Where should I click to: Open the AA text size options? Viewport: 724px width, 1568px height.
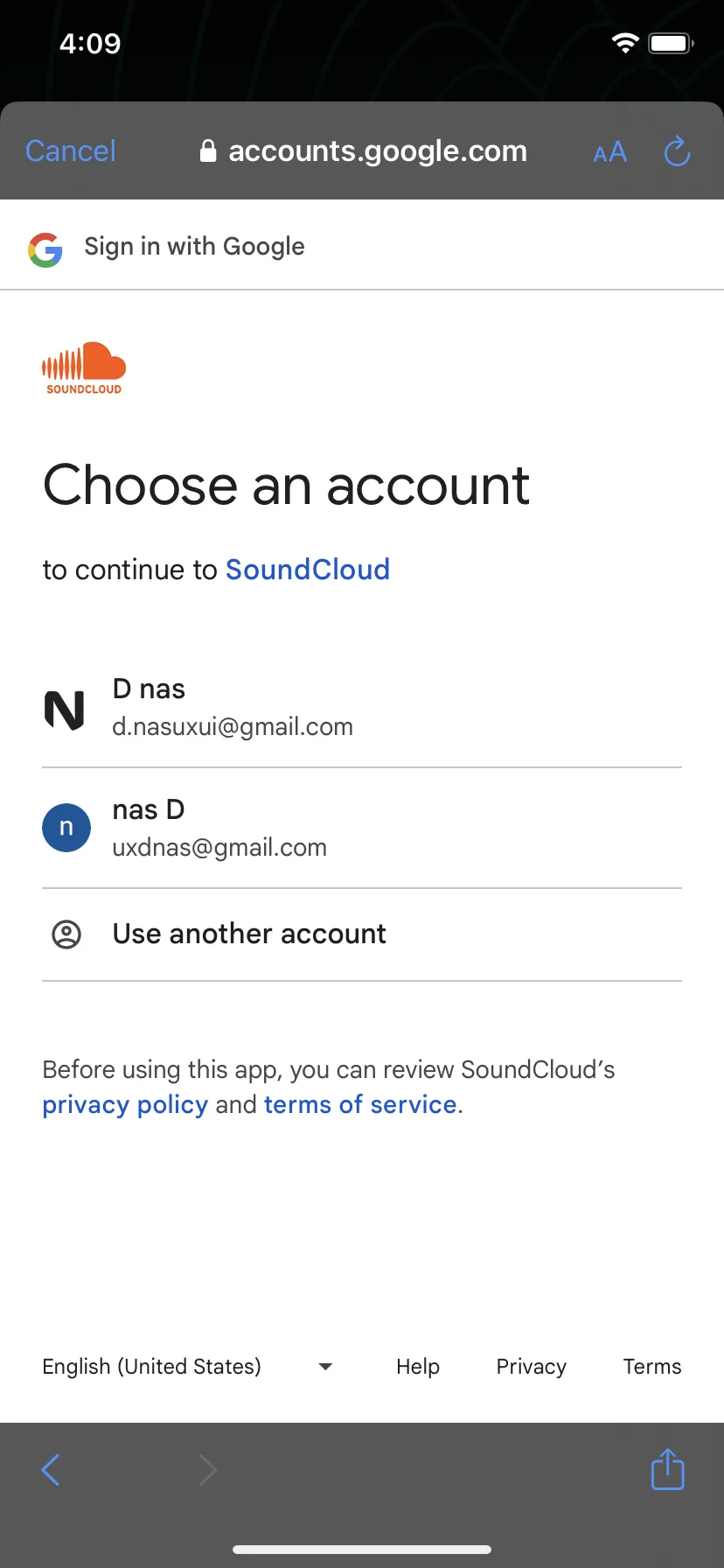pos(609,152)
